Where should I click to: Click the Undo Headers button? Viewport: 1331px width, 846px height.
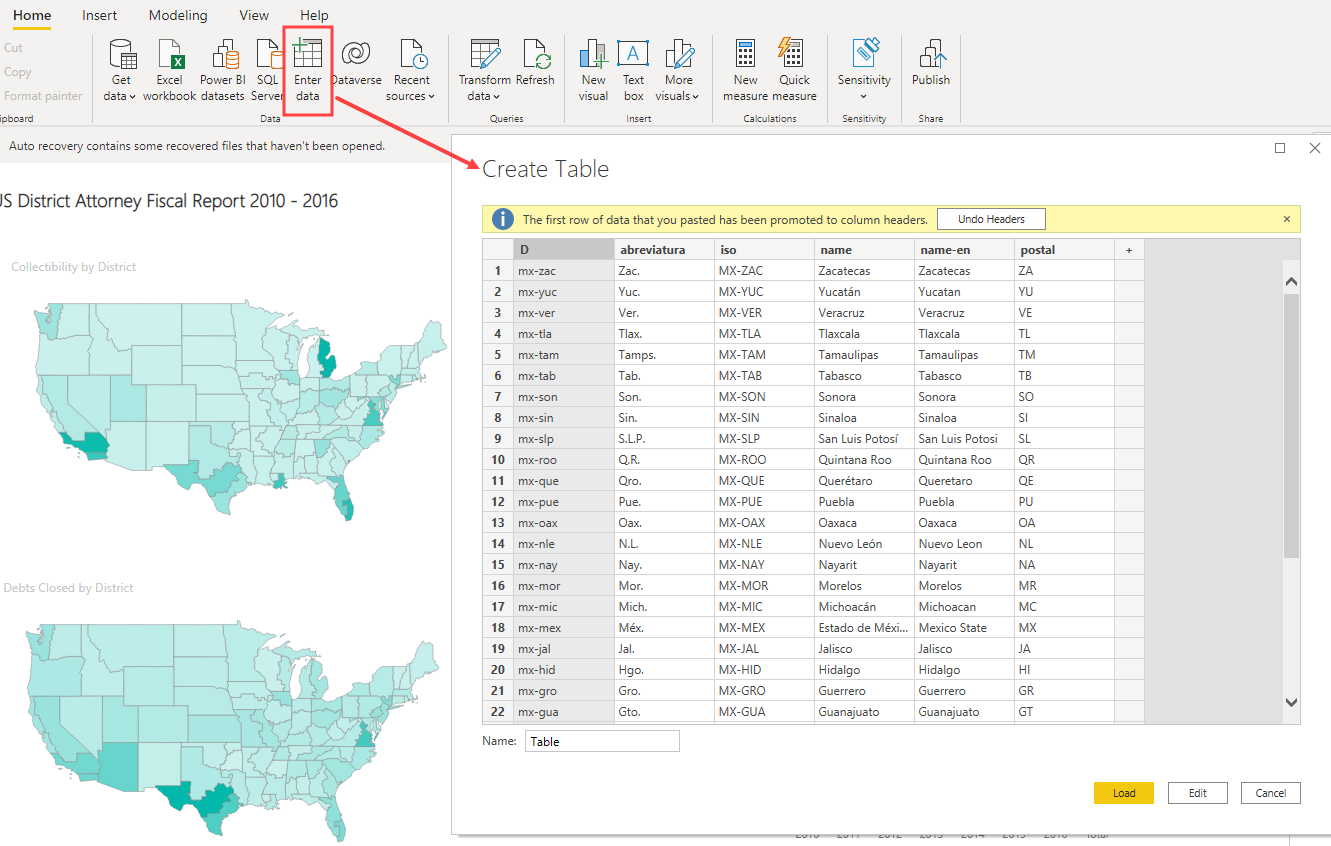pos(991,219)
